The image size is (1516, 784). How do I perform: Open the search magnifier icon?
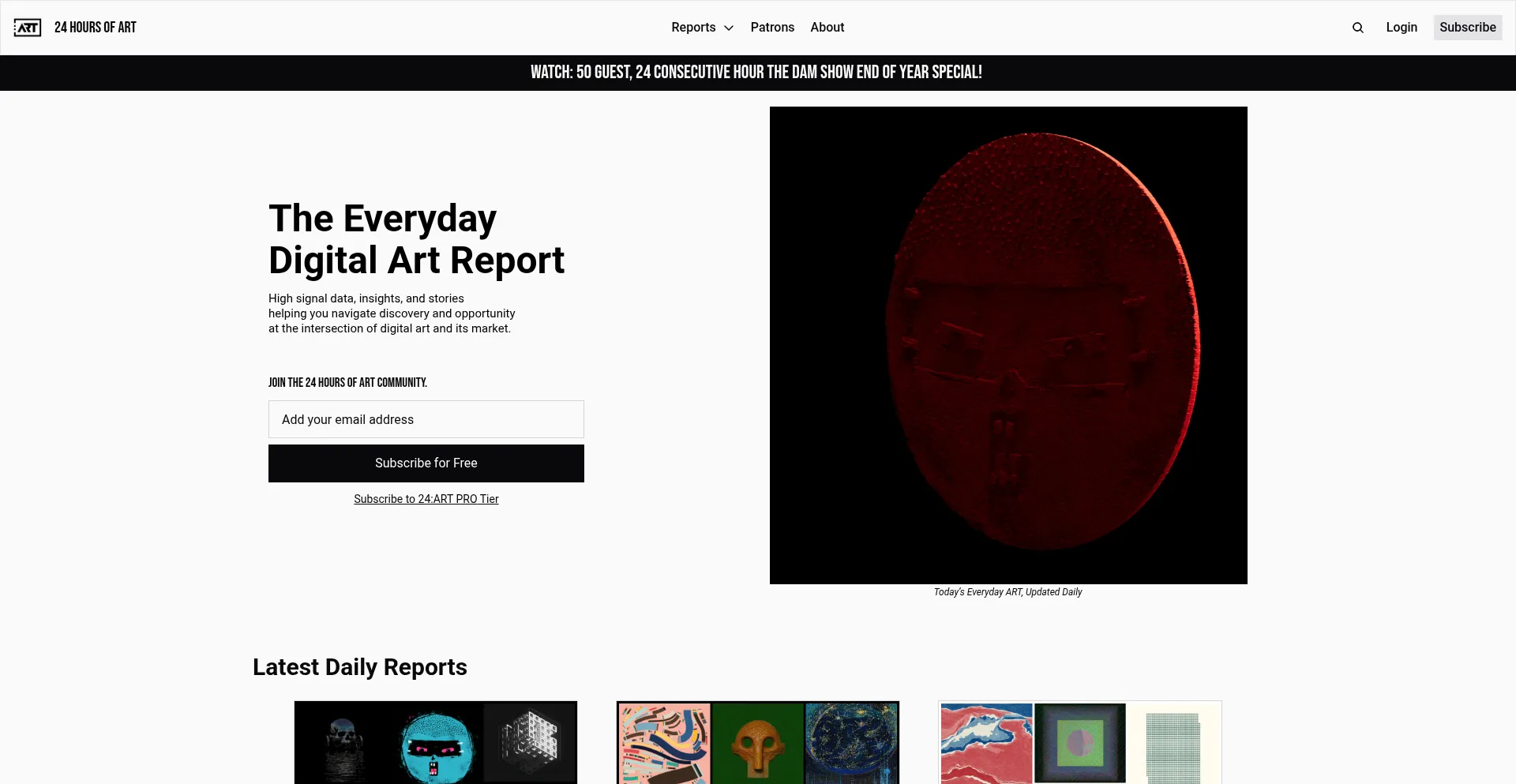1357,28
